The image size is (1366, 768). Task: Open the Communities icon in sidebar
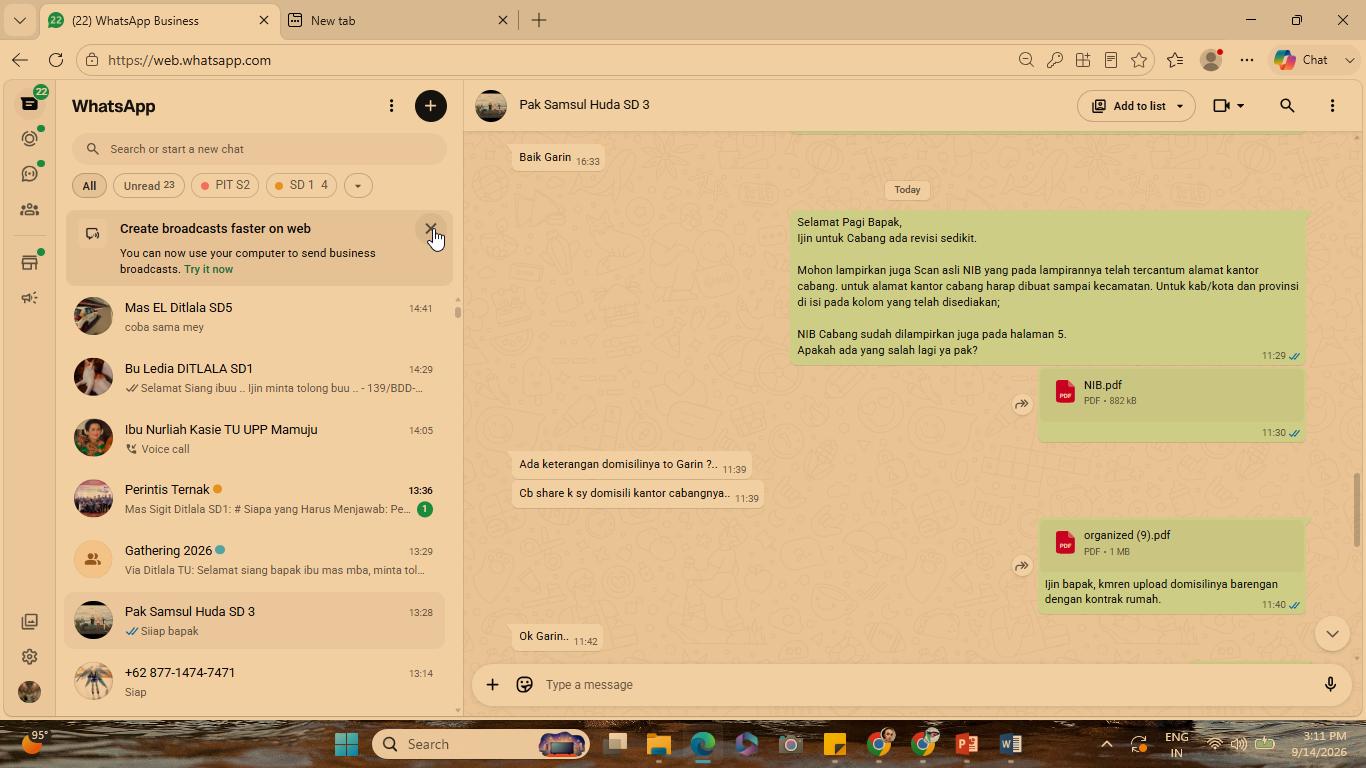click(29, 210)
